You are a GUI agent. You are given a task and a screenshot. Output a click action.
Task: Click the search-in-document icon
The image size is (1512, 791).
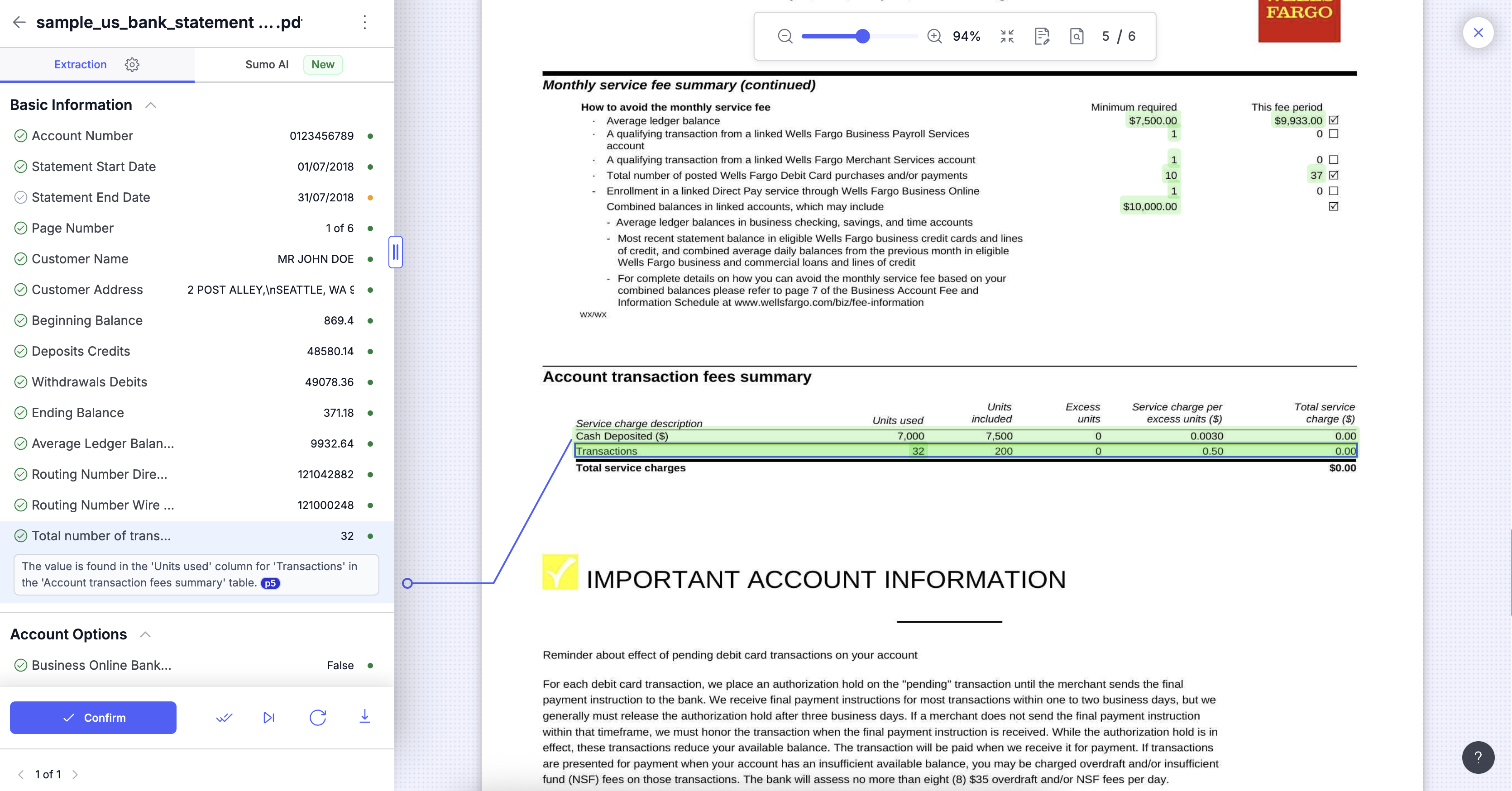[1077, 36]
